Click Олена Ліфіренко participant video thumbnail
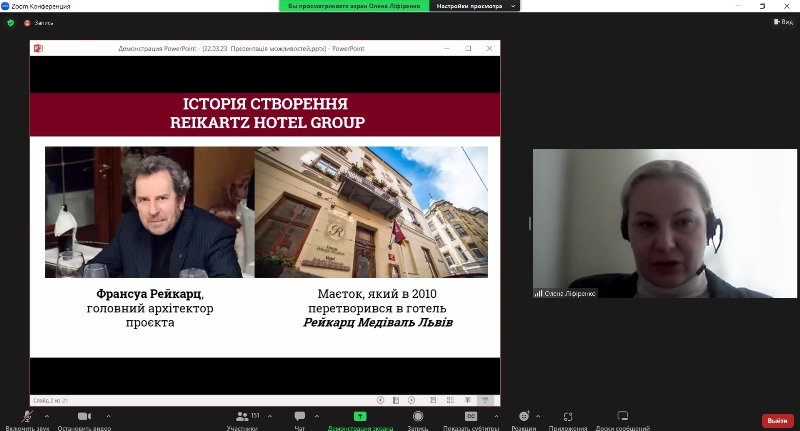Viewport: 800px width, 431px height. click(664, 223)
